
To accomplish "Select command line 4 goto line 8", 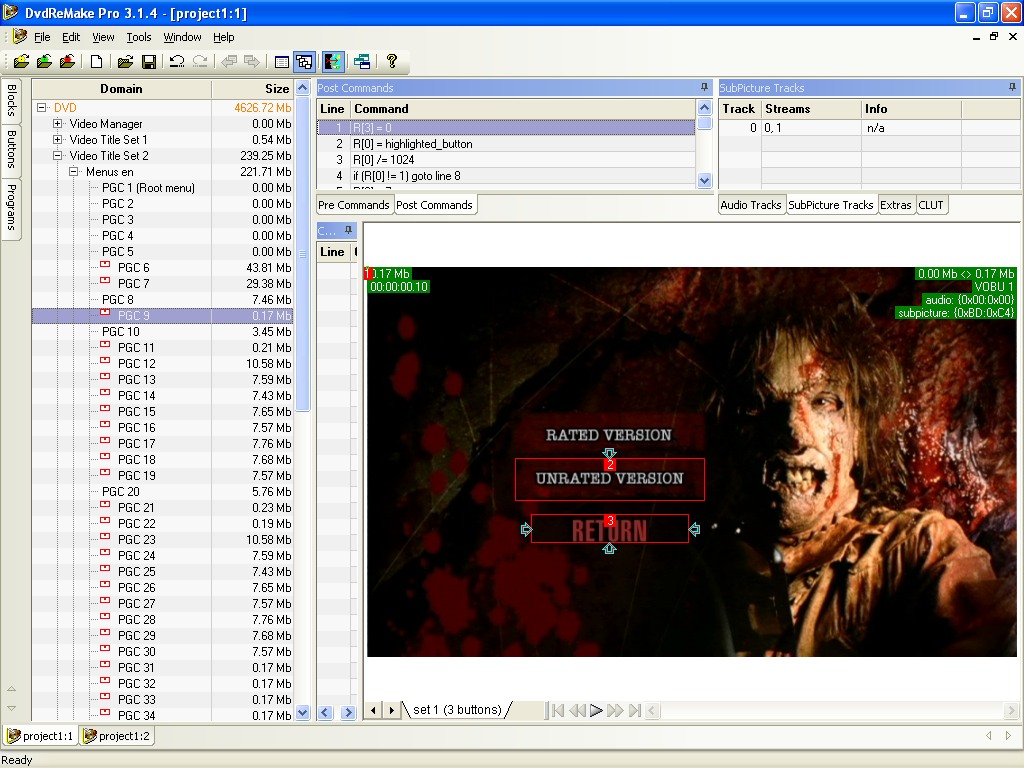I will click(x=506, y=176).
